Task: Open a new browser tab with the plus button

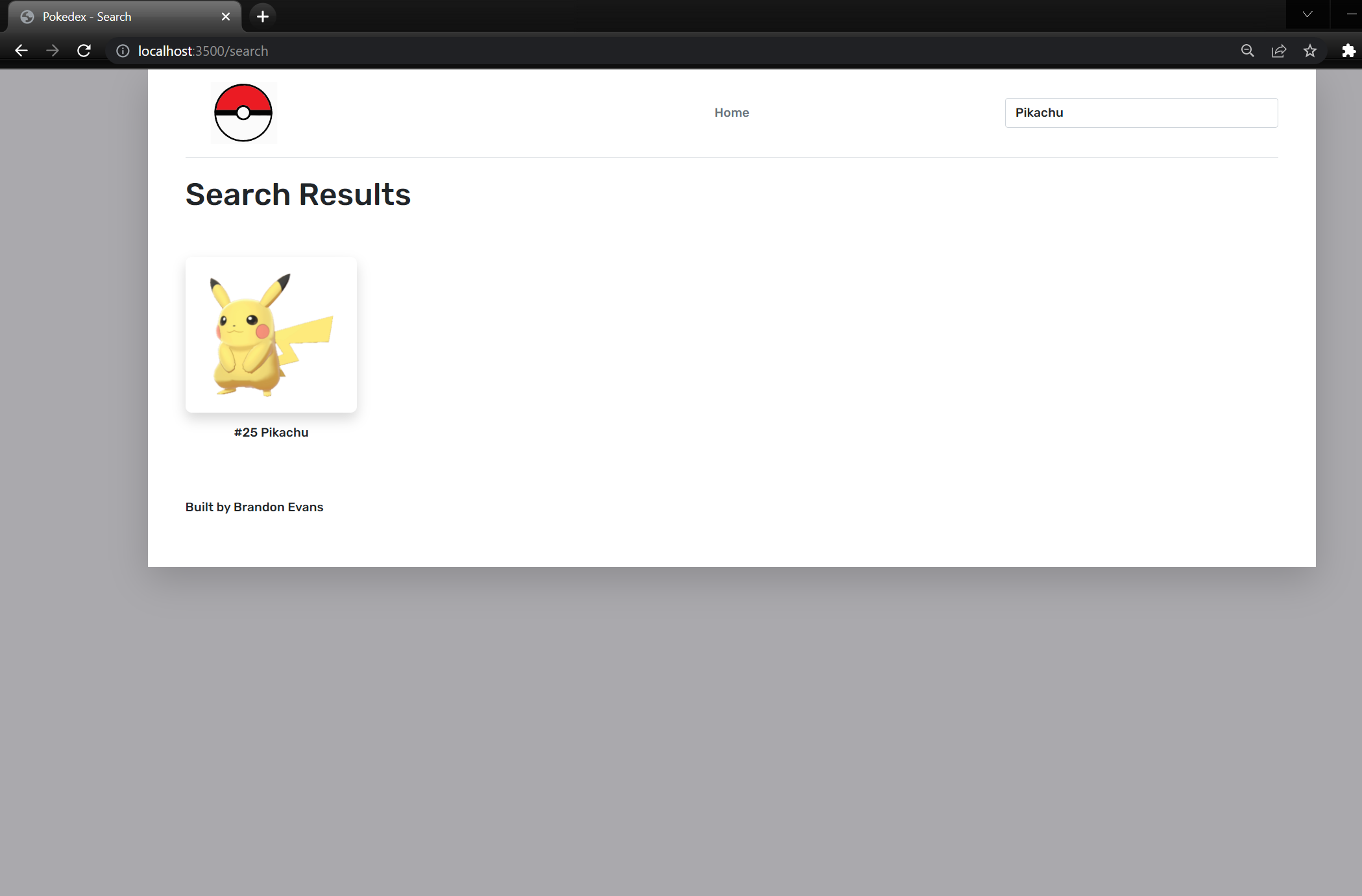Action: click(262, 16)
